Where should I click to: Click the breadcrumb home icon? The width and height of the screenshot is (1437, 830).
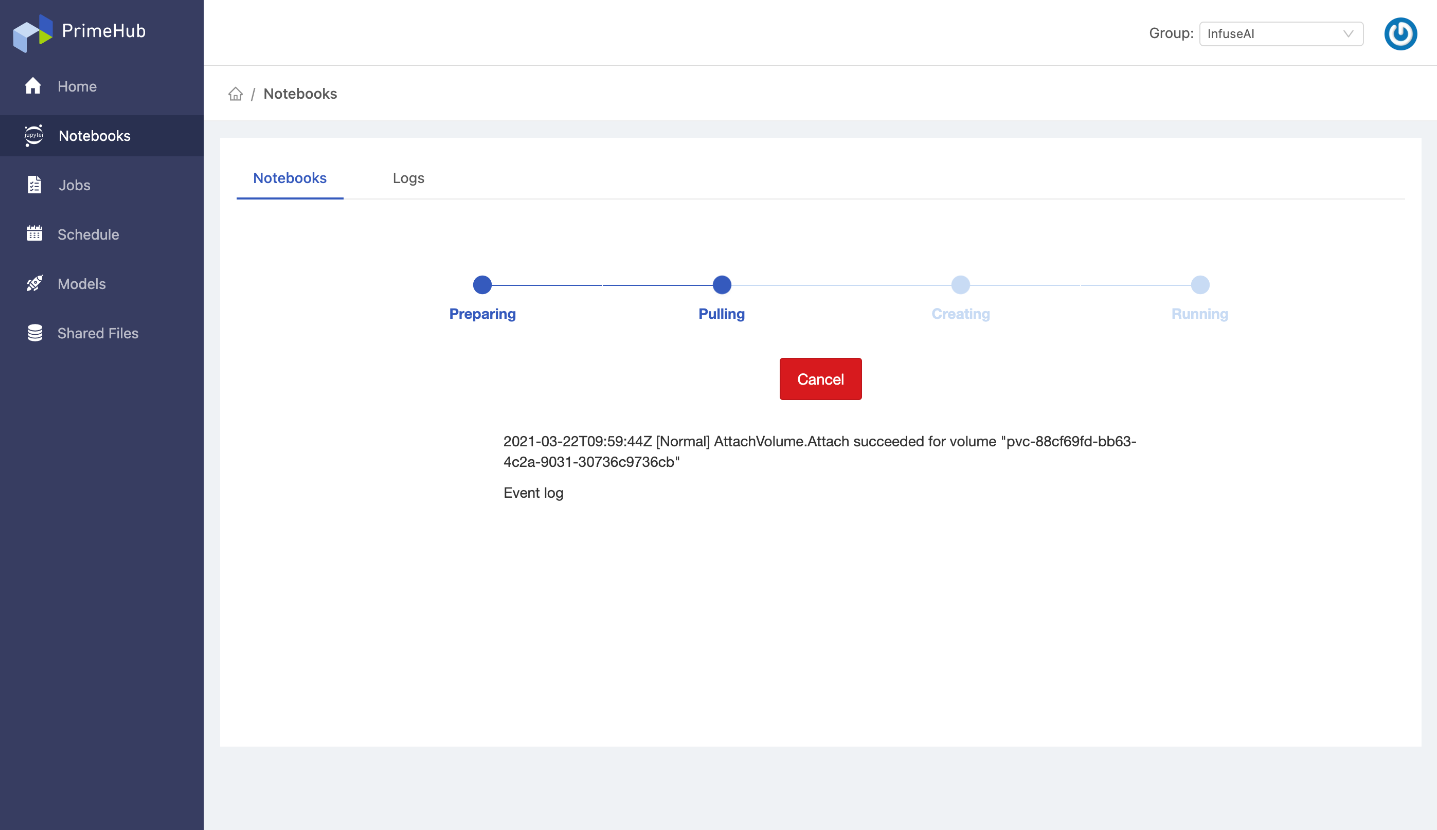pyautogui.click(x=236, y=94)
